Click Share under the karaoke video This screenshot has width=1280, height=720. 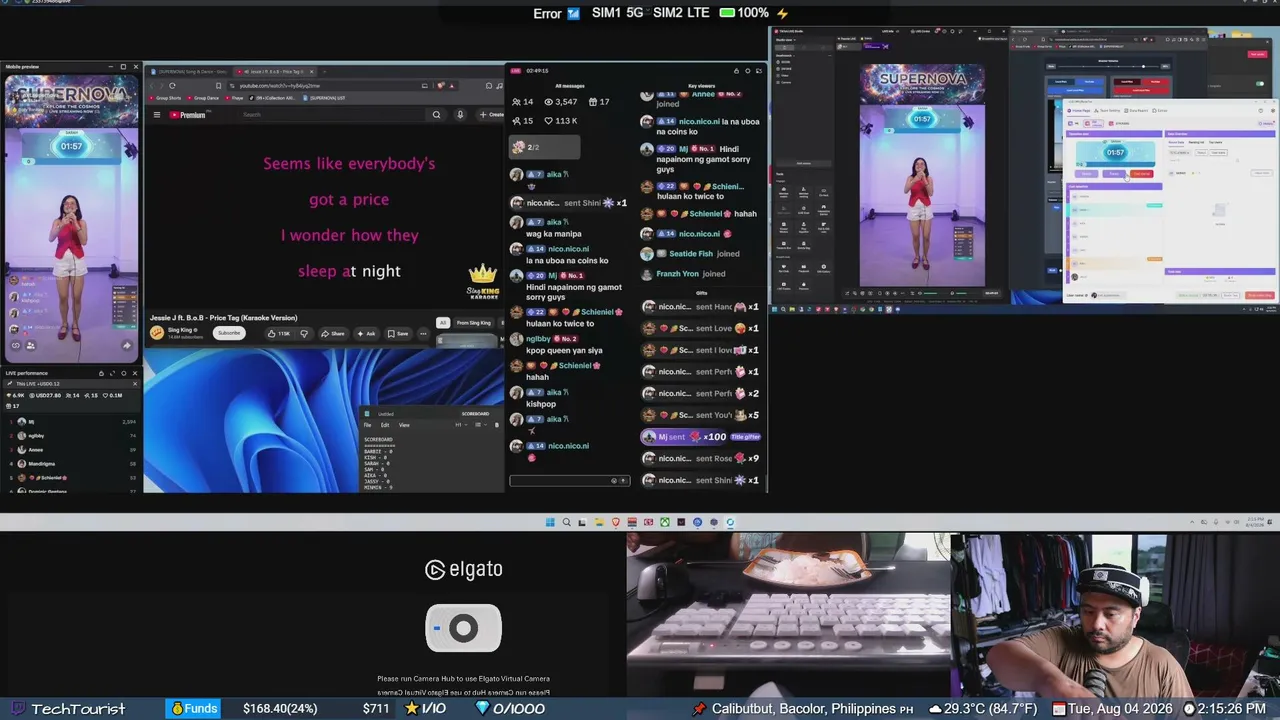tap(333, 333)
